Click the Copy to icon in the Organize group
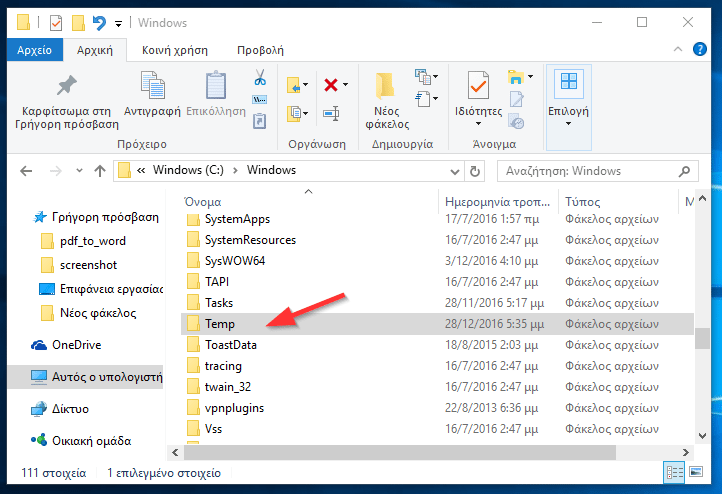The width and height of the screenshot is (722, 494). (293, 113)
